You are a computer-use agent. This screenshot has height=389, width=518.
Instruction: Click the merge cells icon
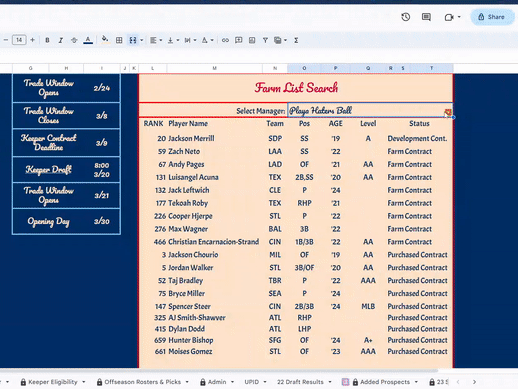click(x=133, y=40)
